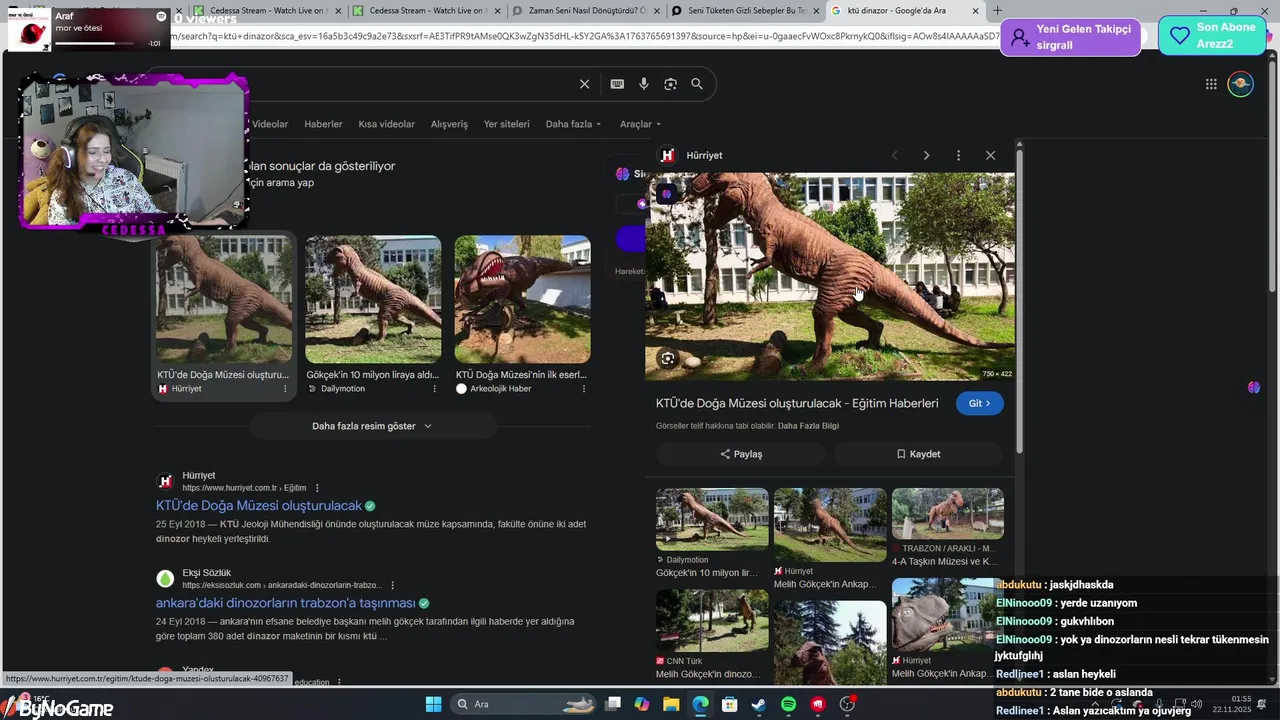Click the large dinosaur preview image
Screen dimensions: 1280x720
(x=829, y=276)
